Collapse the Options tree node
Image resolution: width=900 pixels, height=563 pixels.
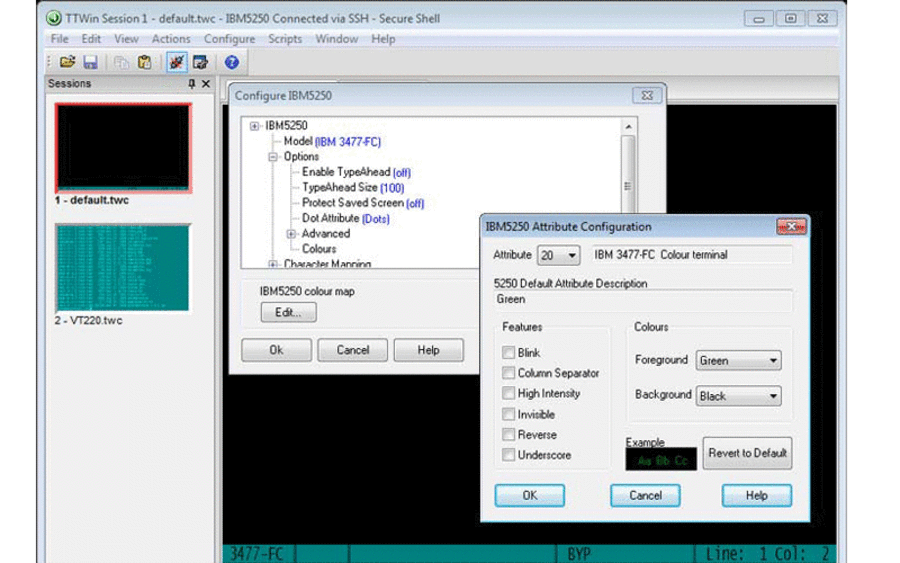tap(273, 157)
